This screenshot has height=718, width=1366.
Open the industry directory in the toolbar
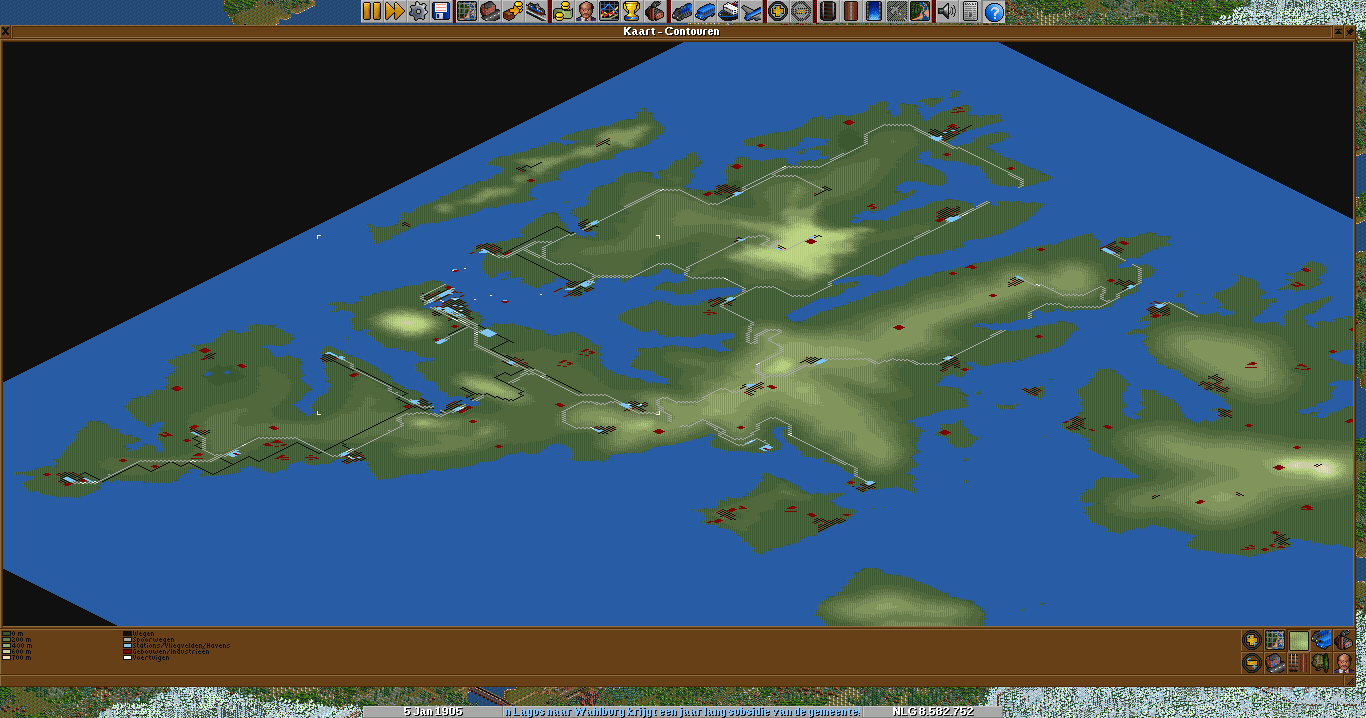tap(655, 11)
